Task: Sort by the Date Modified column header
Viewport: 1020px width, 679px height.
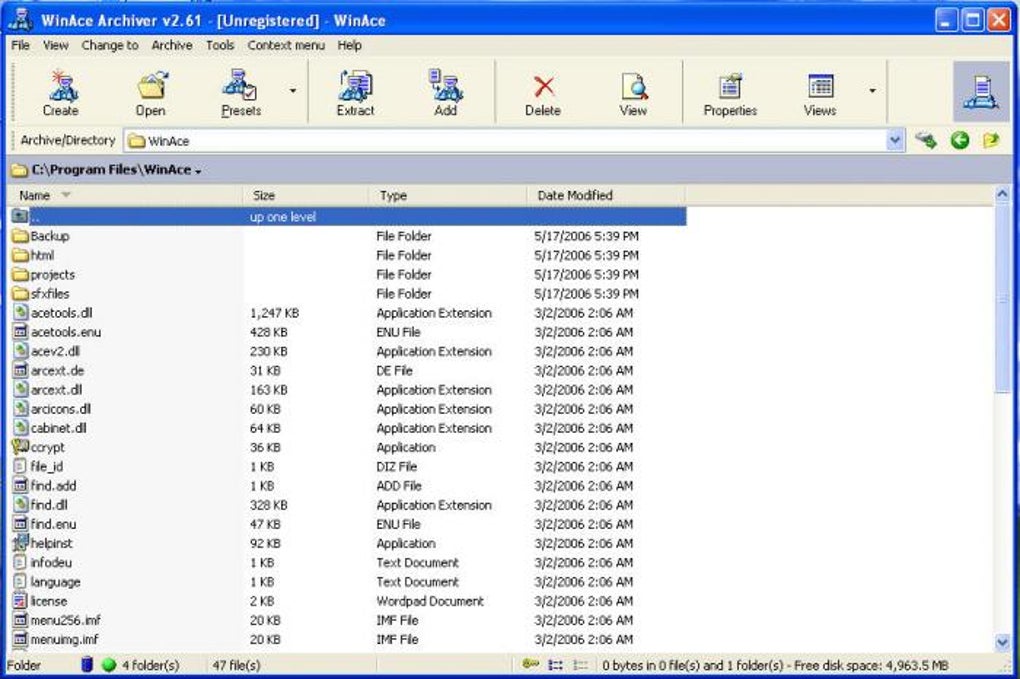Action: tap(605, 195)
